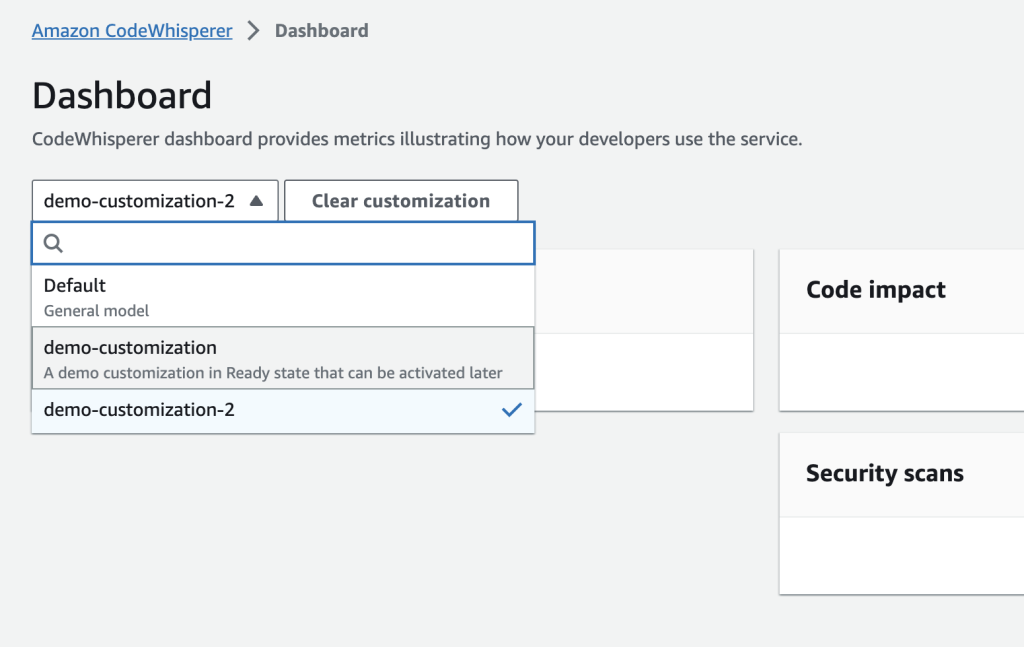1024x647 pixels.
Task: Click the Dashboard page heading
Action: click(122, 96)
